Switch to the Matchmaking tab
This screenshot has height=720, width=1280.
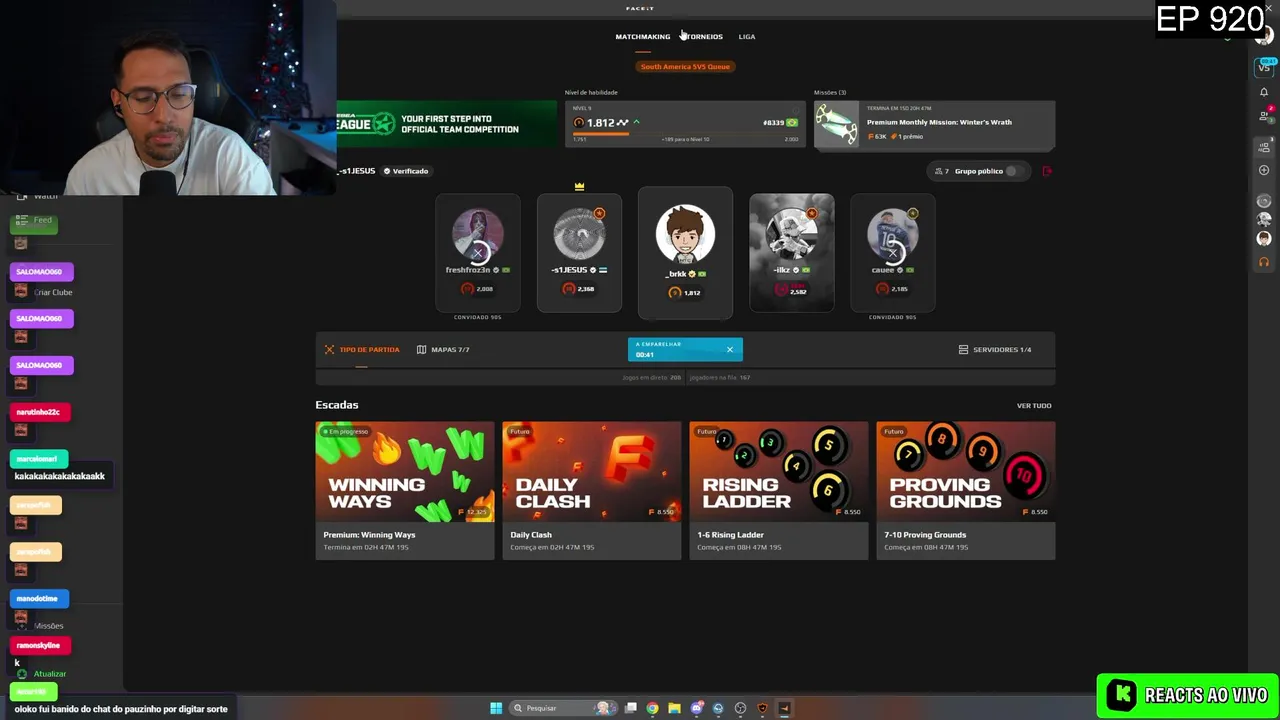click(x=642, y=37)
